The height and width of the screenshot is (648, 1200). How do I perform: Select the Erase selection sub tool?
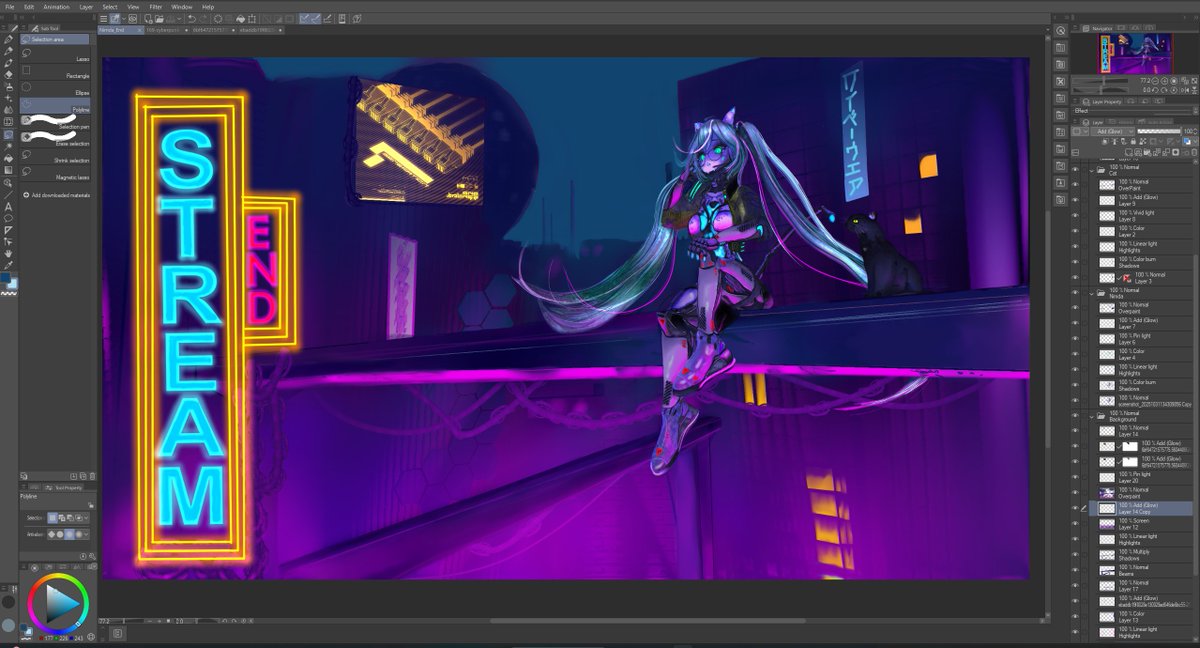pyautogui.click(x=57, y=138)
